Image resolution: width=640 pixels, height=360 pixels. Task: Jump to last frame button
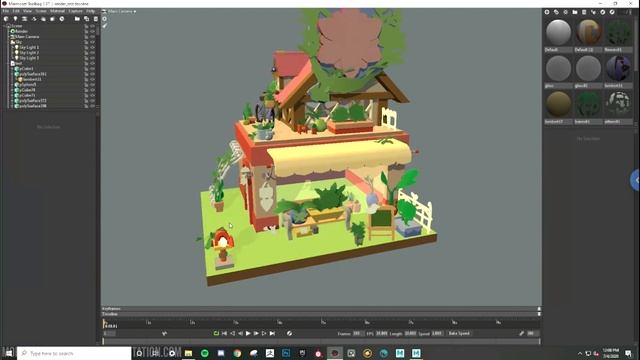click(272, 333)
